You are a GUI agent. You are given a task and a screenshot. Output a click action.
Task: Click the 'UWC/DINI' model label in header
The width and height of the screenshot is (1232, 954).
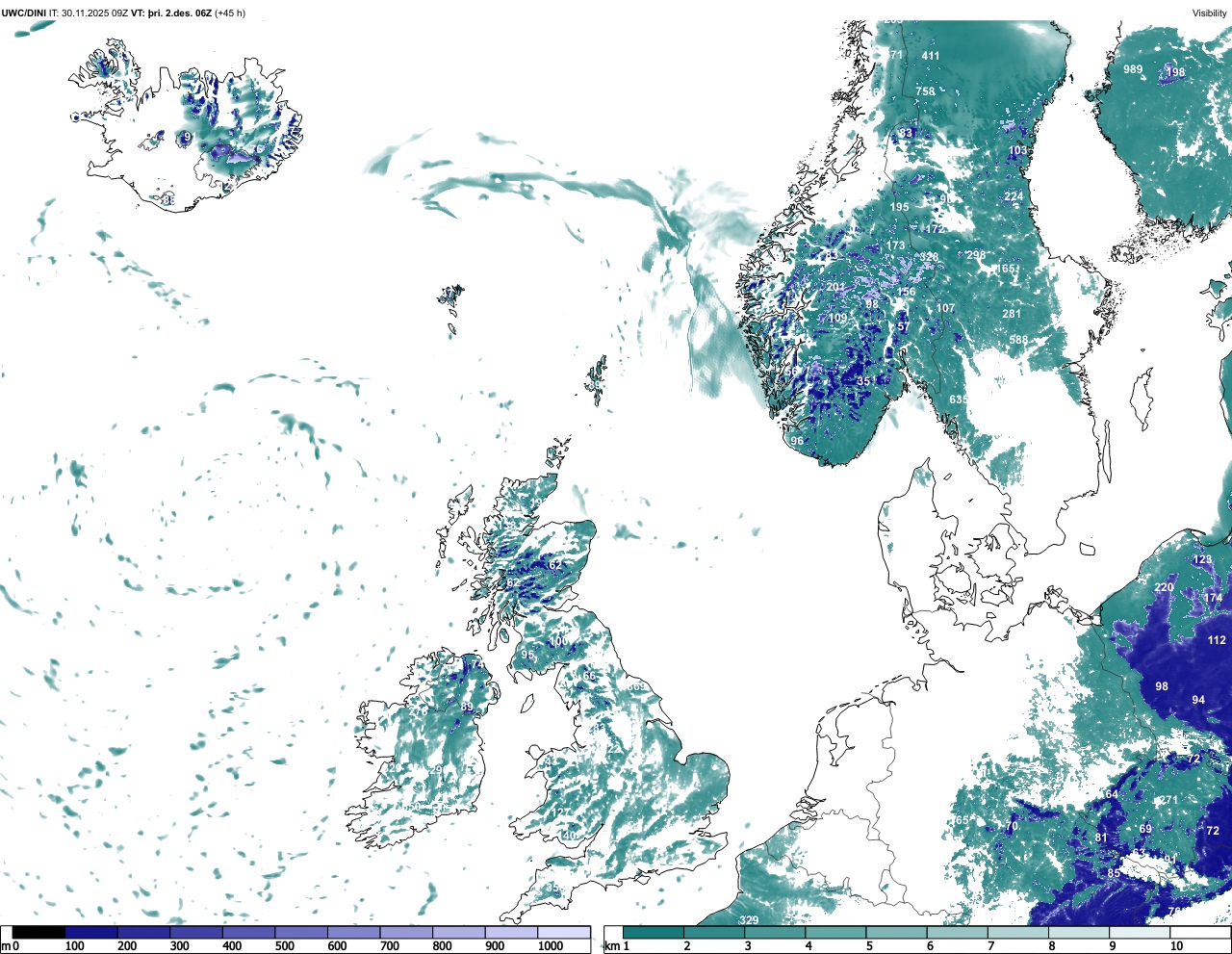click(x=24, y=13)
